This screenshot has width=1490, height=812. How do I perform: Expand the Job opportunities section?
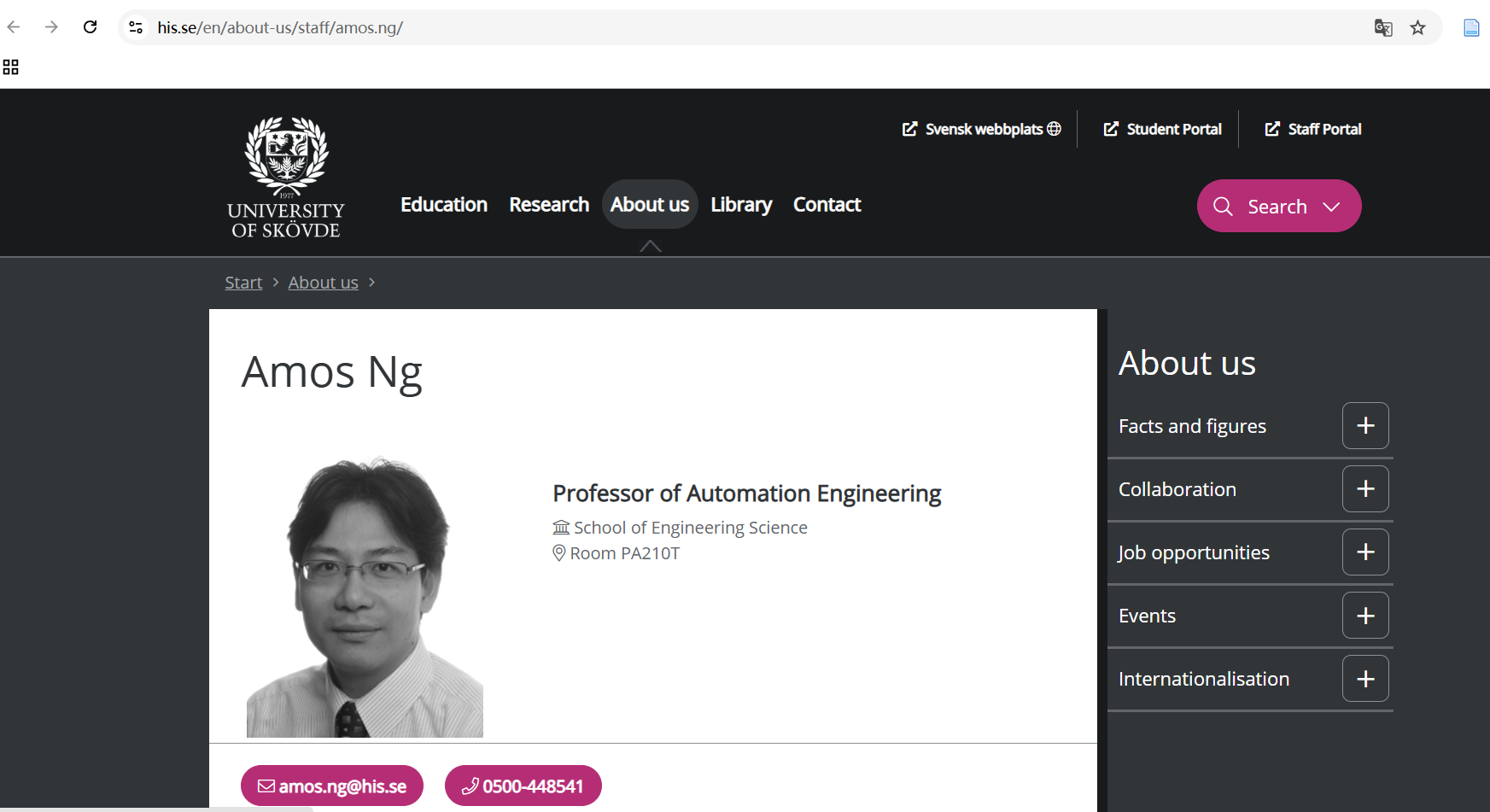(x=1364, y=552)
